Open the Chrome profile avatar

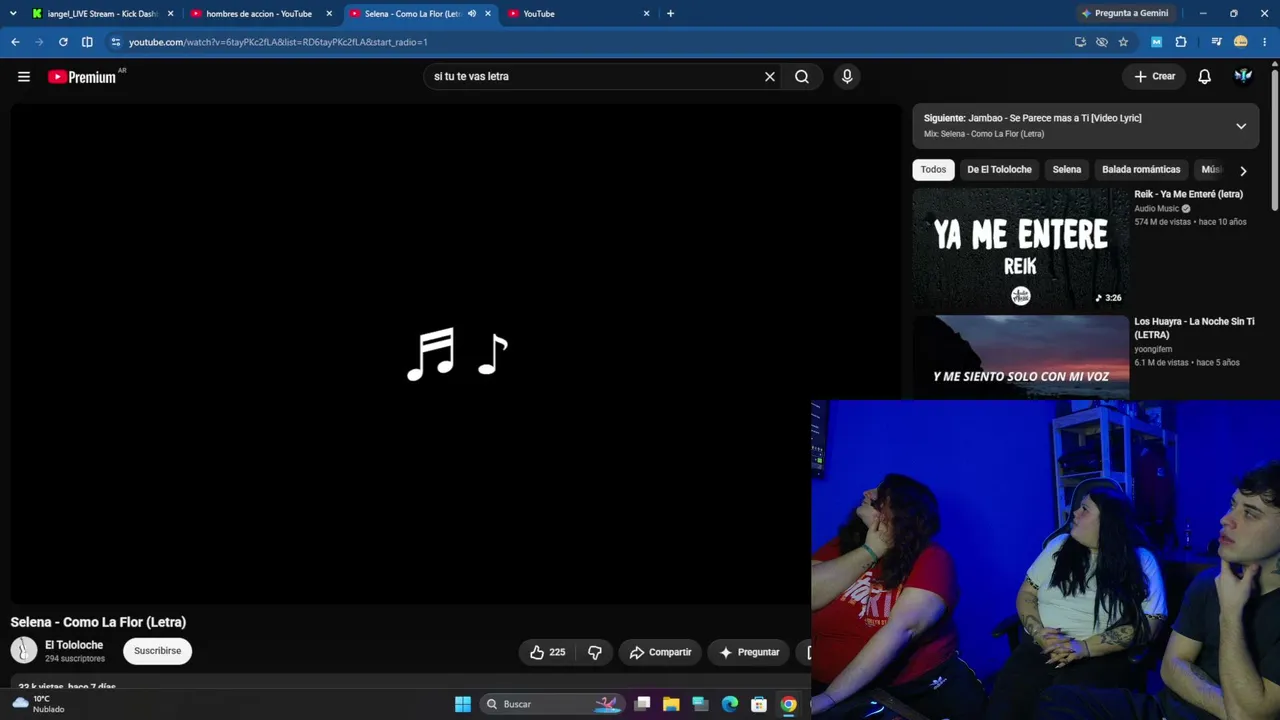1241,42
